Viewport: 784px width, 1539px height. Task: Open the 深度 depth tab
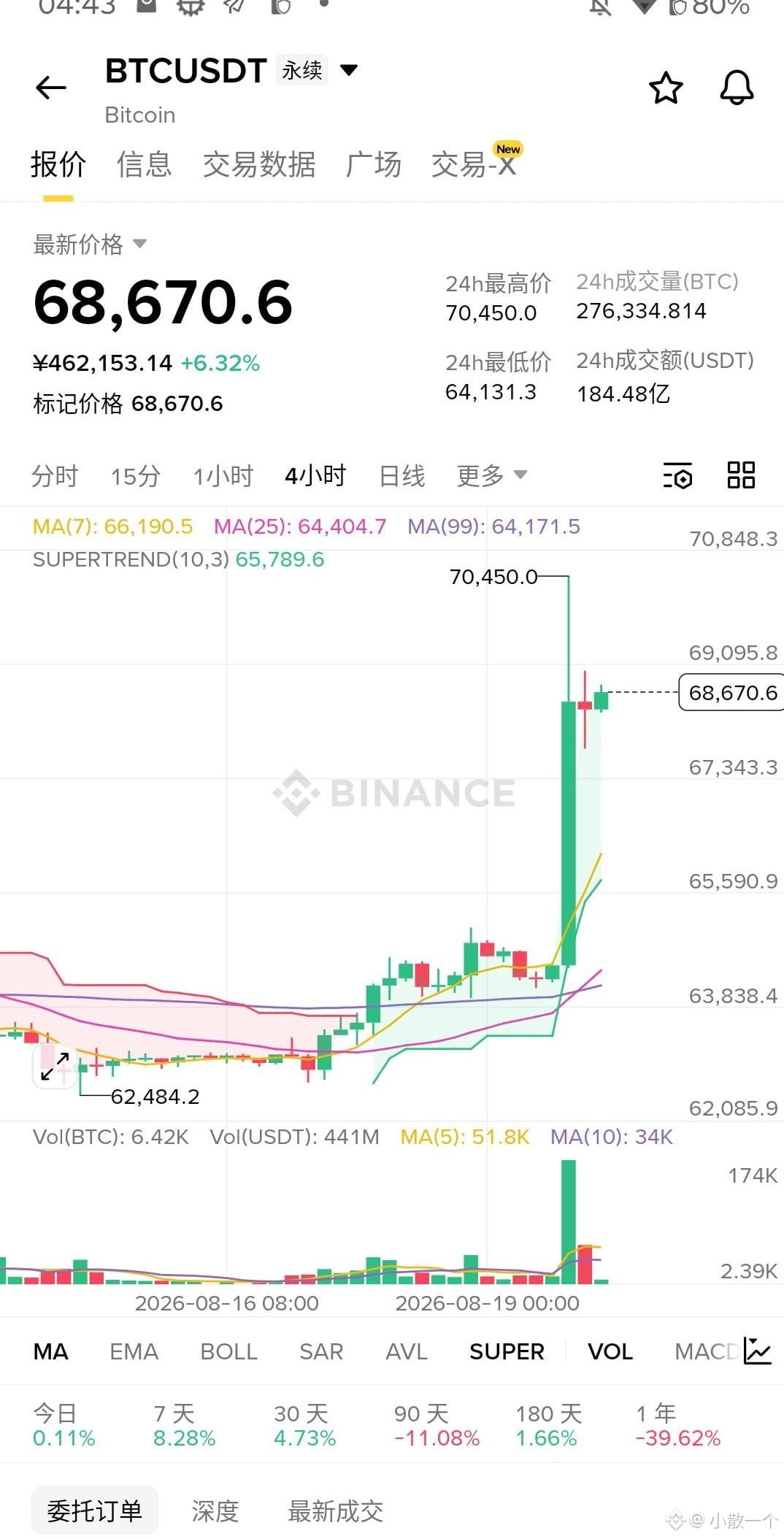pyautogui.click(x=215, y=1511)
